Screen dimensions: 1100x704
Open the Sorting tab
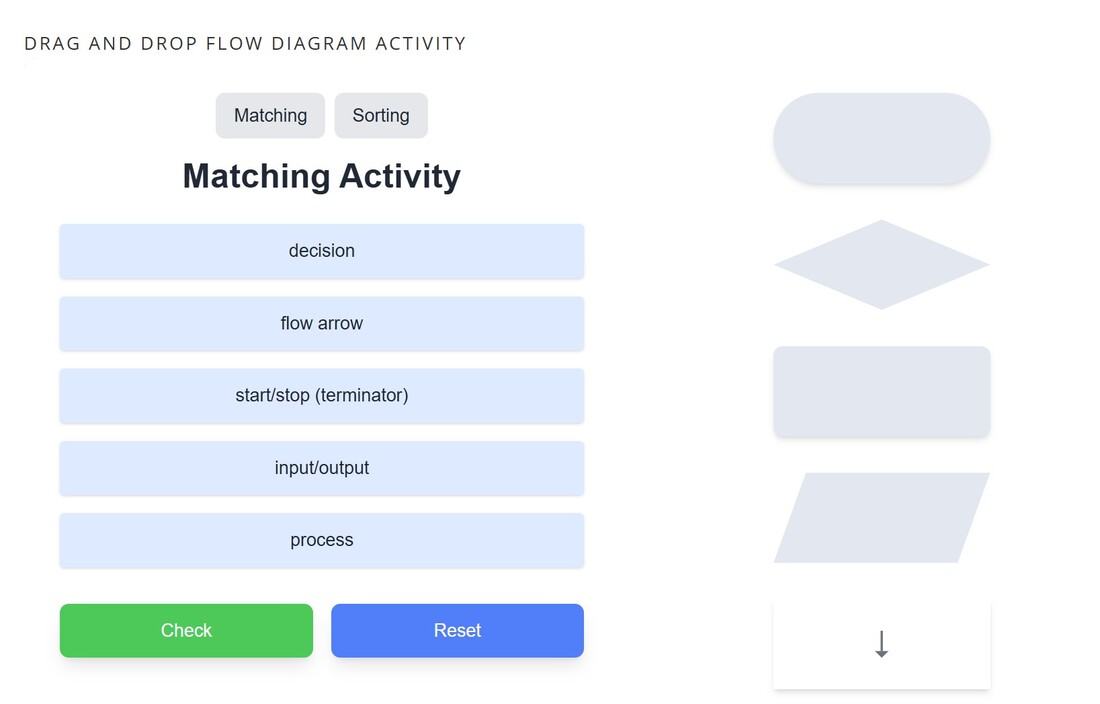tap(381, 115)
